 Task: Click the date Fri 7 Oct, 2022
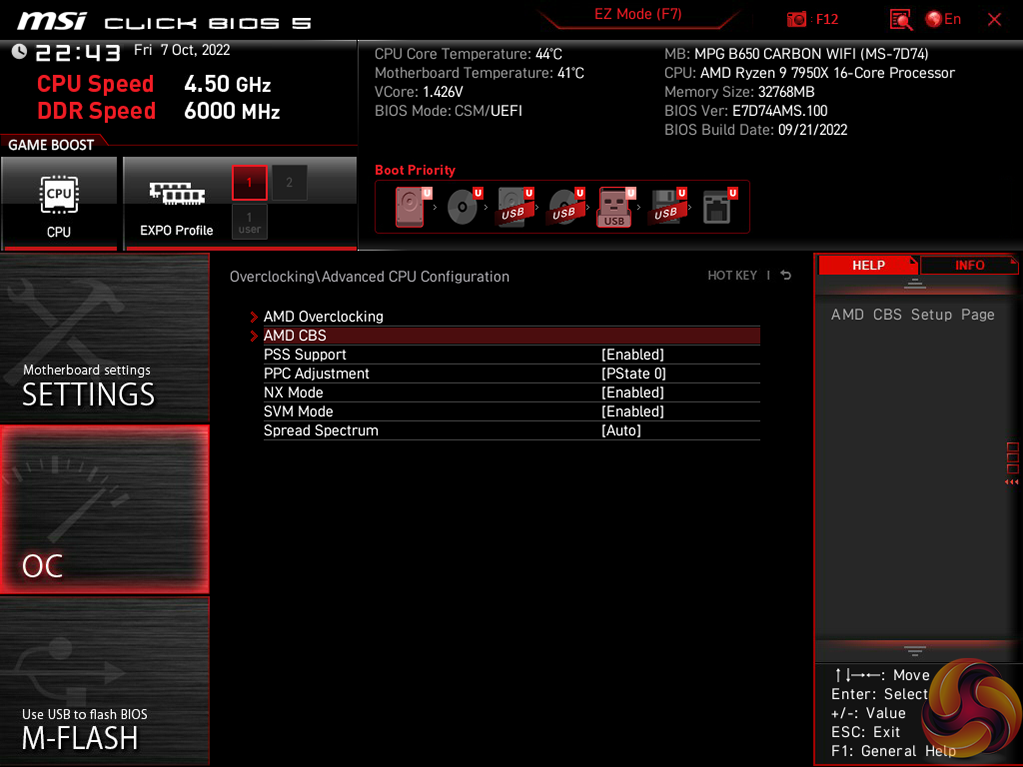pos(182,50)
